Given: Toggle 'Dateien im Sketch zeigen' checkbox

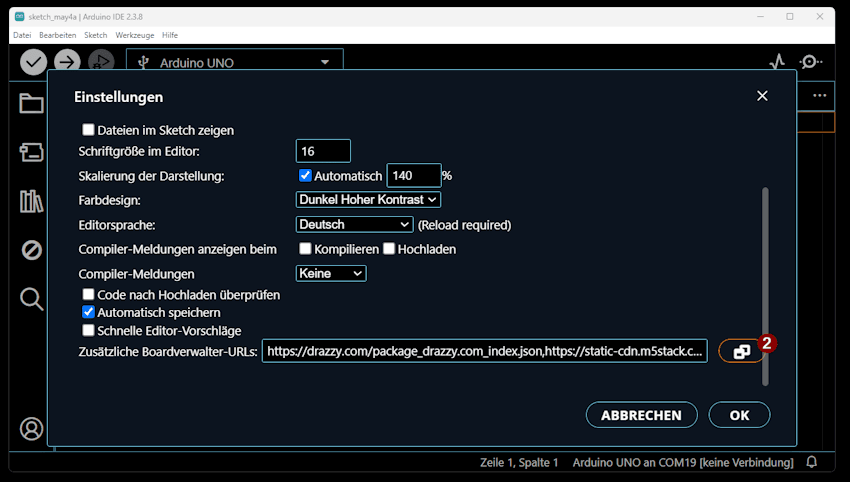Looking at the screenshot, I should [x=88, y=130].
